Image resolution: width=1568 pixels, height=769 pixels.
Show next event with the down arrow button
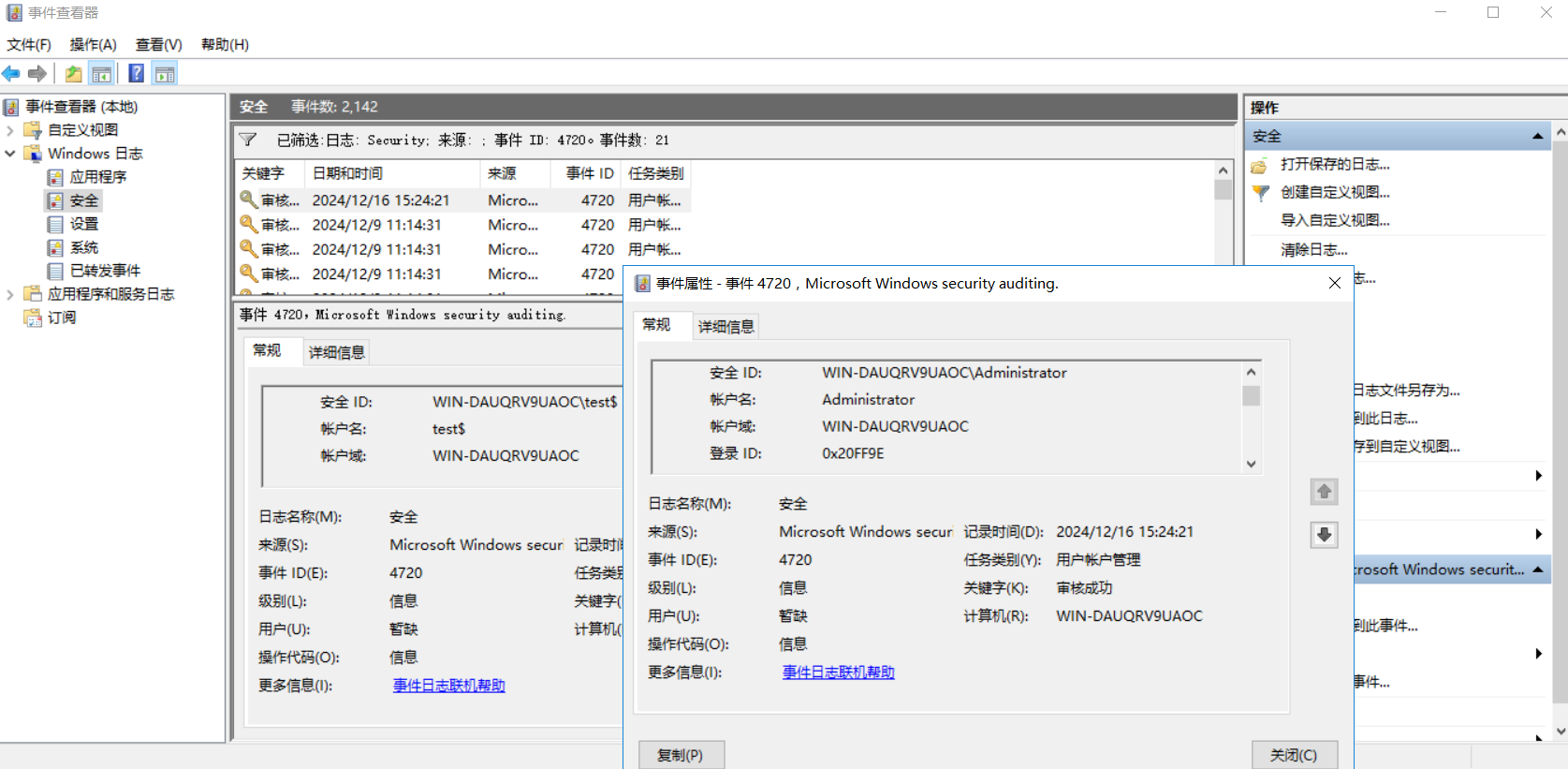pyautogui.click(x=1324, y=535)
